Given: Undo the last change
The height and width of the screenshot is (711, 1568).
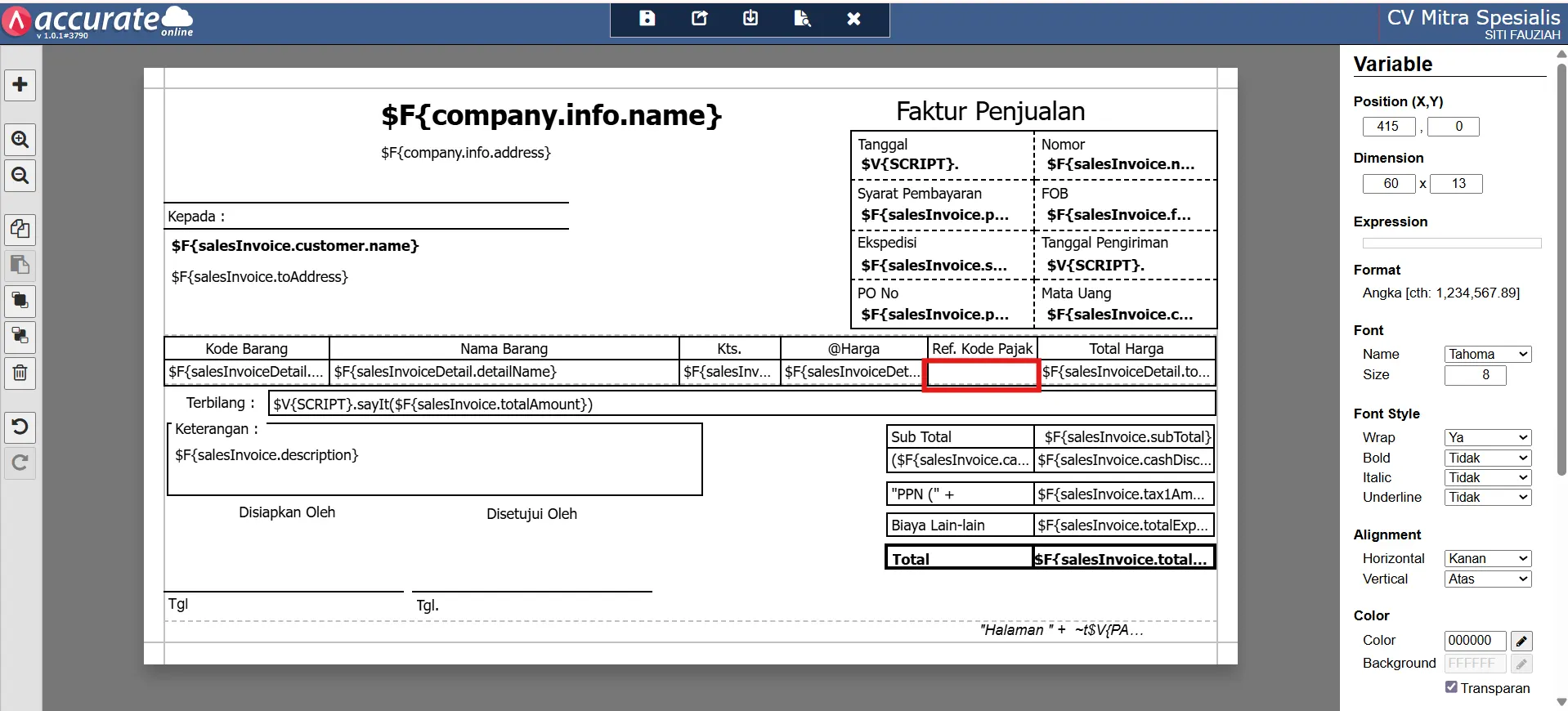Looking at the screenshot, I should (20, 427).
